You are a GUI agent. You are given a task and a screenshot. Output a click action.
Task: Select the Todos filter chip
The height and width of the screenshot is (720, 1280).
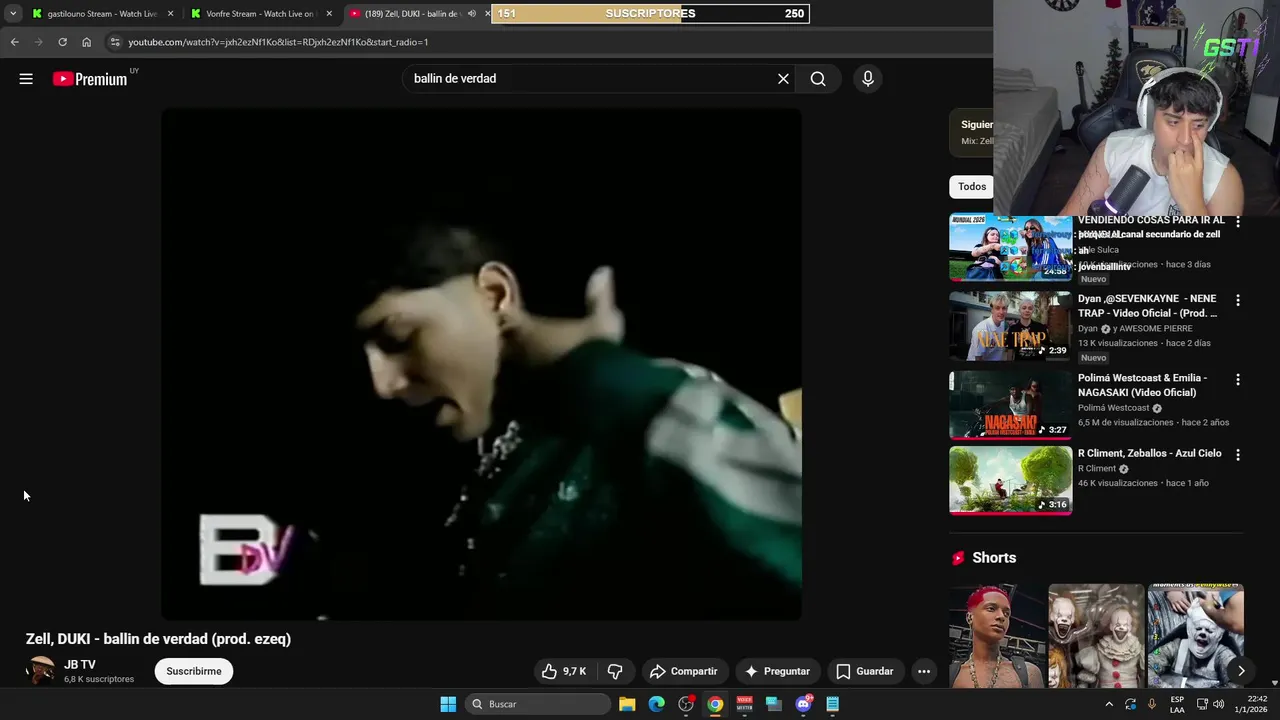tap(972, 186)
